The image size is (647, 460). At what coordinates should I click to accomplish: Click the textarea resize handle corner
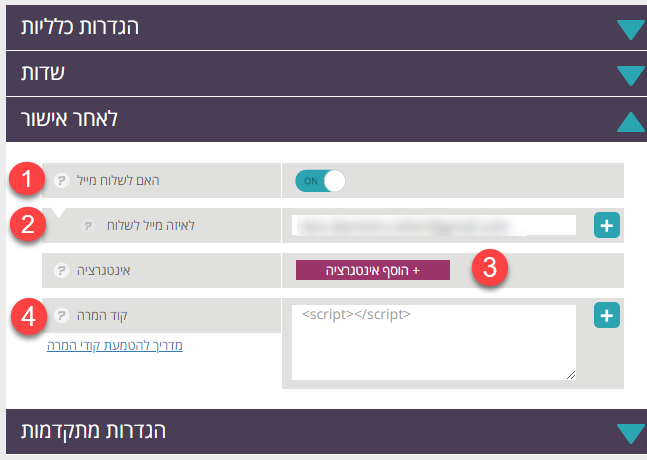pyautogui.click(x=571, y=375)
